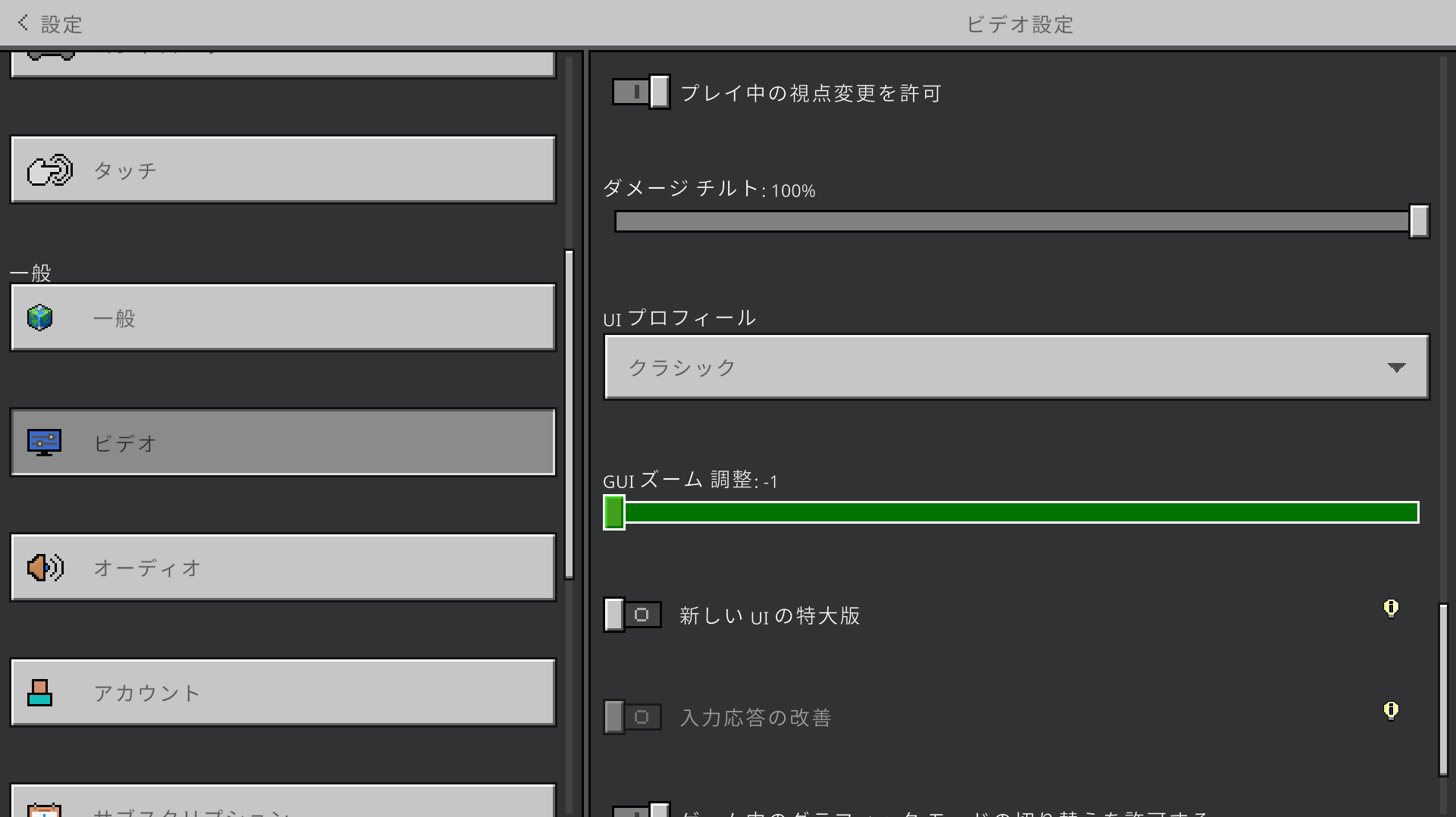1456x817 pixels.
Task: Open the タッチ settings tab
Action: pyautogui.click(x=283, y=170)
